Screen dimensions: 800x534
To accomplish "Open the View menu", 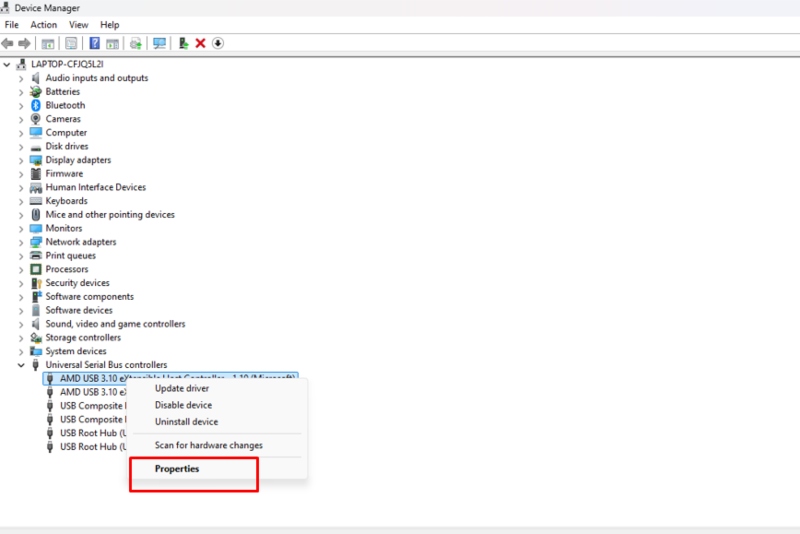I will pyautogui.click(x=78, y=25).
